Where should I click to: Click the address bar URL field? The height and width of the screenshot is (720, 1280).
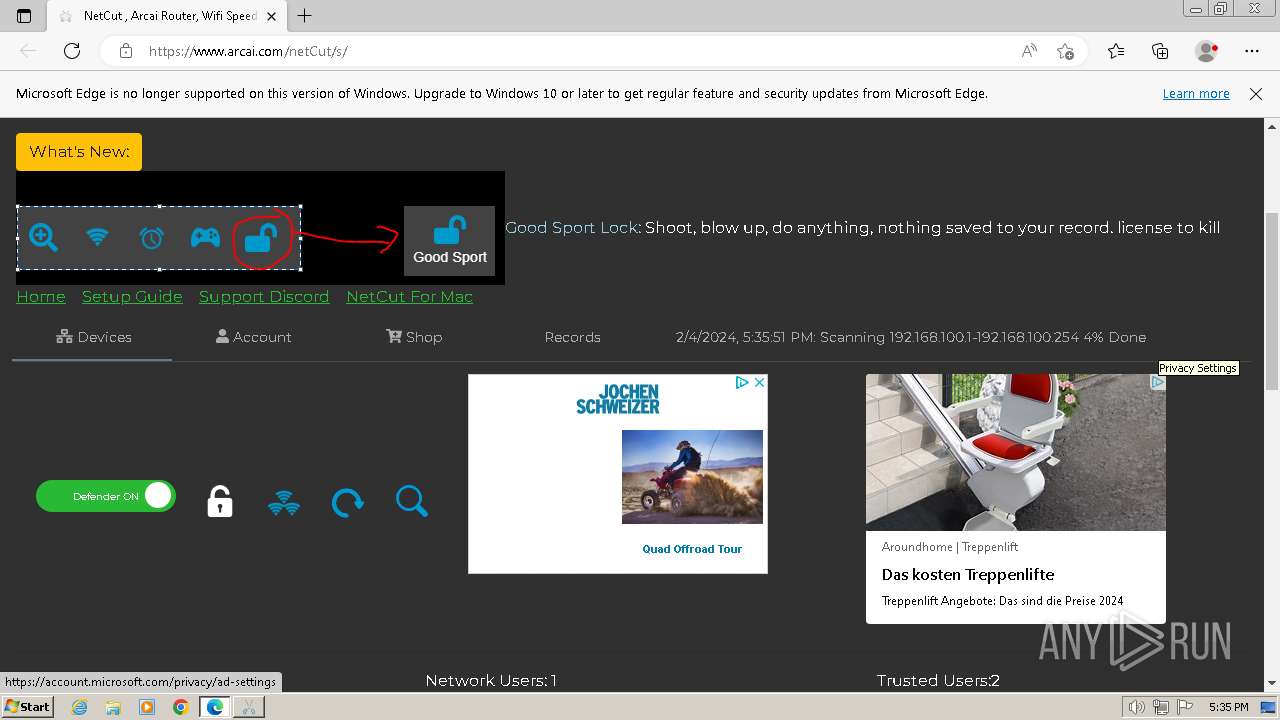pos(580,51)
